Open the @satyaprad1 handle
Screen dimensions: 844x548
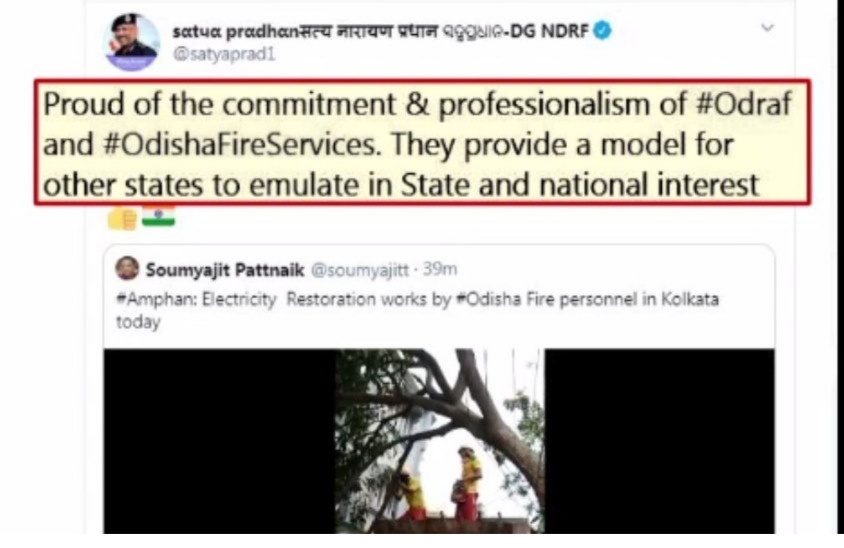(x=224, y=54)
